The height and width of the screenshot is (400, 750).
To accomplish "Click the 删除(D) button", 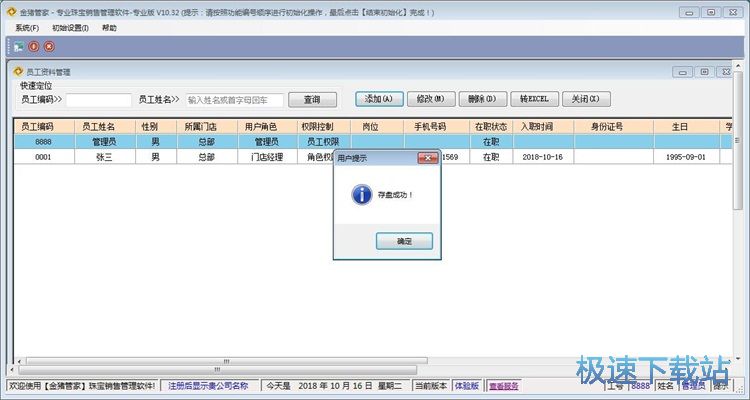I will [483, 99].
